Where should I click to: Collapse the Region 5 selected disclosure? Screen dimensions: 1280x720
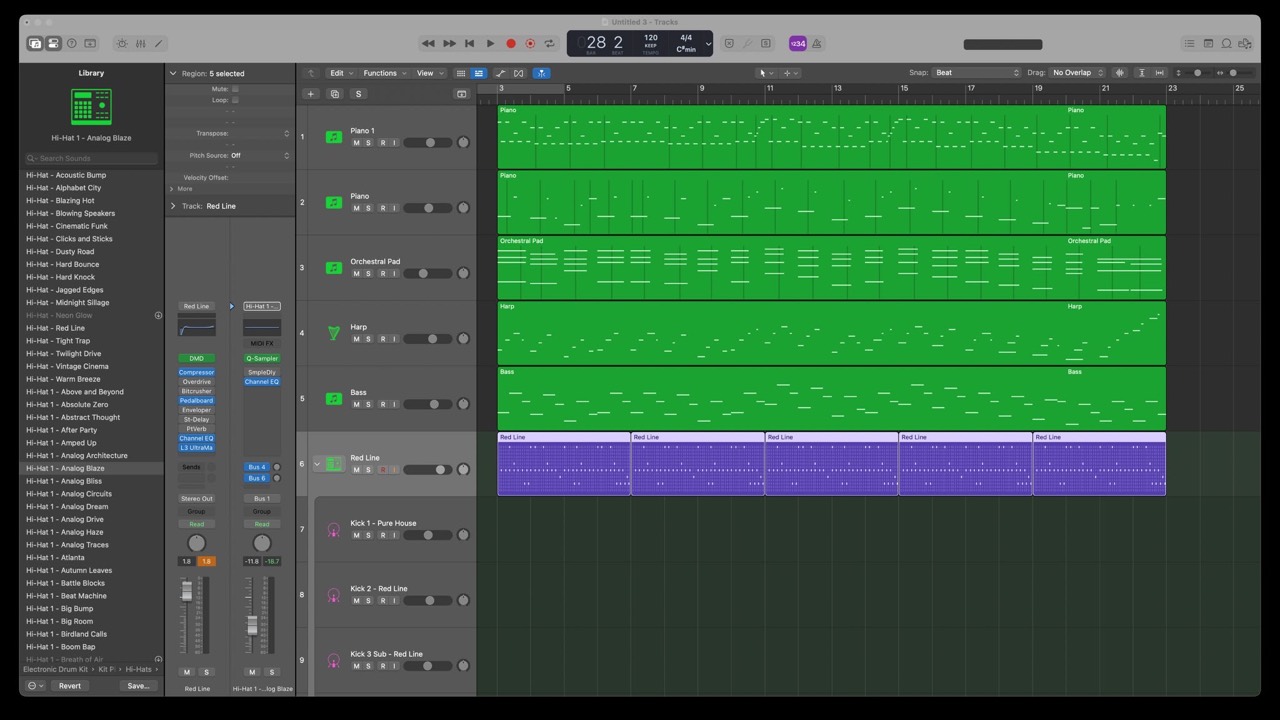coord(172,73)
